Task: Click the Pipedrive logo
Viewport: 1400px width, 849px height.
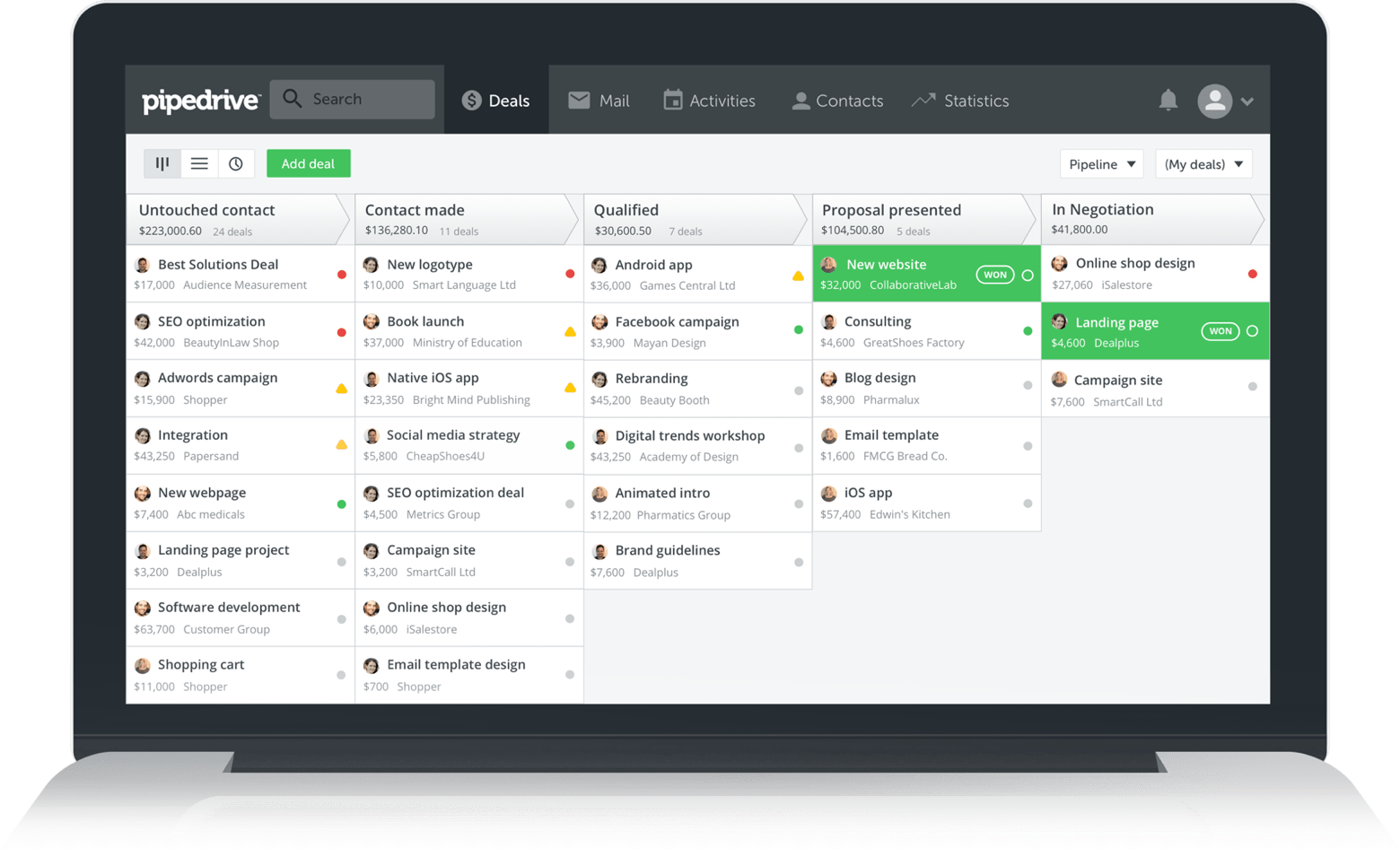Action: click(x=201, y=101)
